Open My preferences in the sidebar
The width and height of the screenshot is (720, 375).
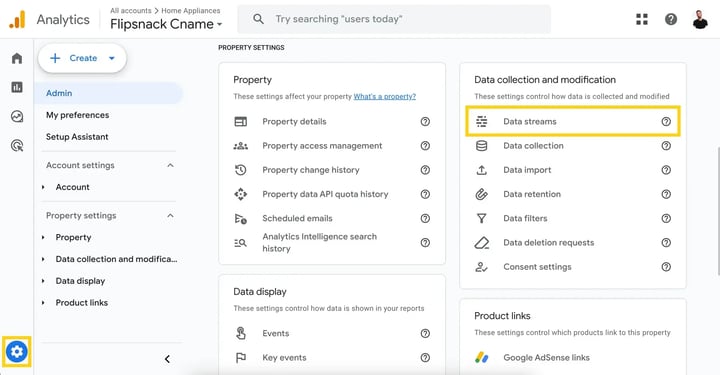(x=78, y=115)
